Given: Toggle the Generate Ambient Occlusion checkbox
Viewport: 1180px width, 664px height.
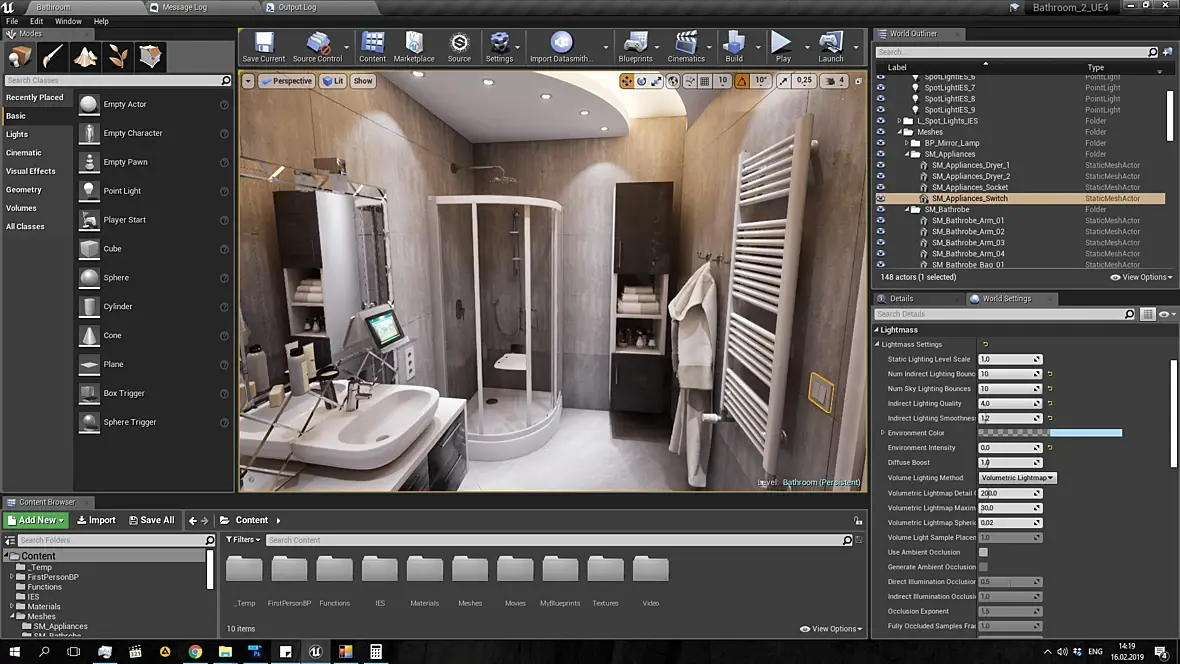Looking at the screenshot, I should [983, 567].
